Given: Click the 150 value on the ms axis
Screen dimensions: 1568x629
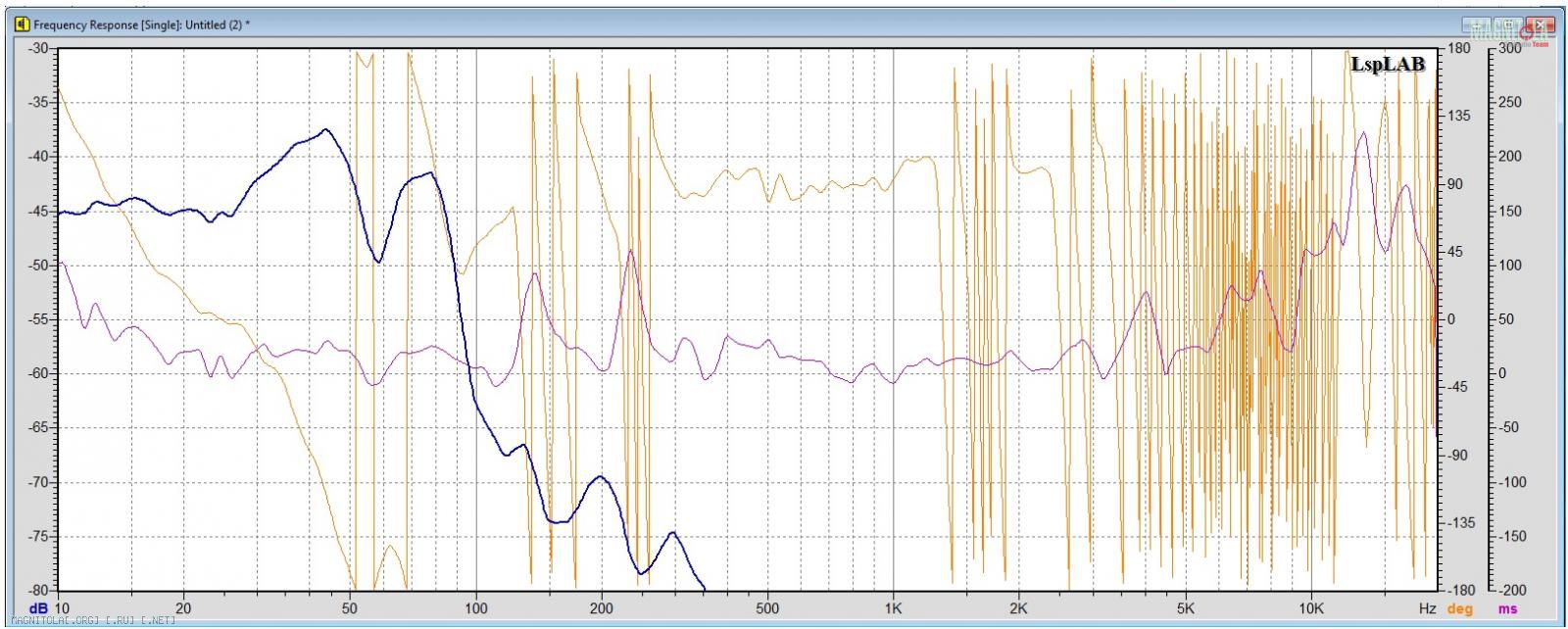Looking at the screenshot, I should coord(1509,212).
